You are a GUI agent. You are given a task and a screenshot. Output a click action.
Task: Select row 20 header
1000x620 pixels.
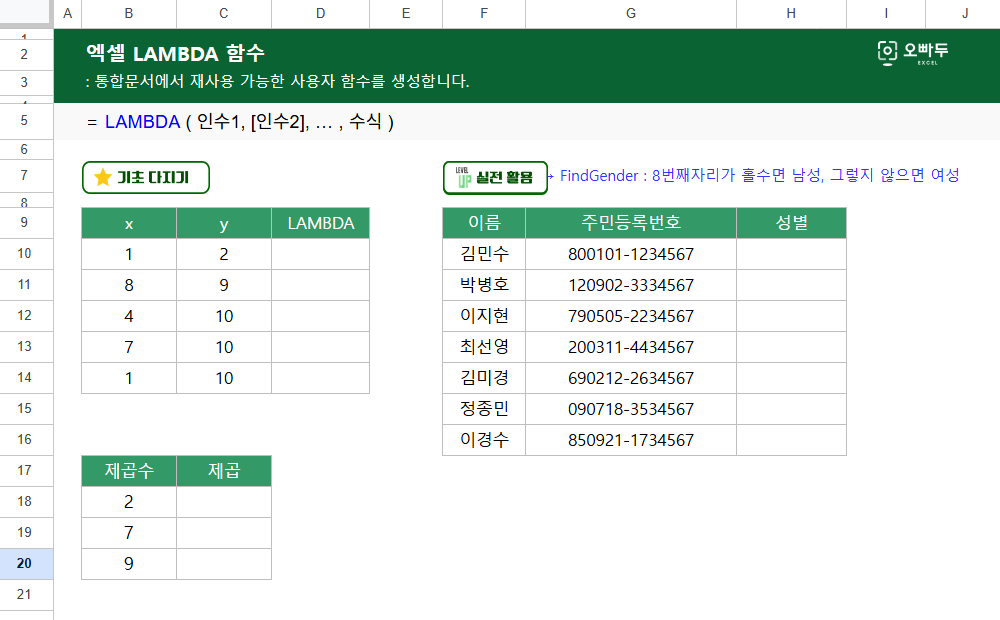pyautogui.click(x=26, y=563)
